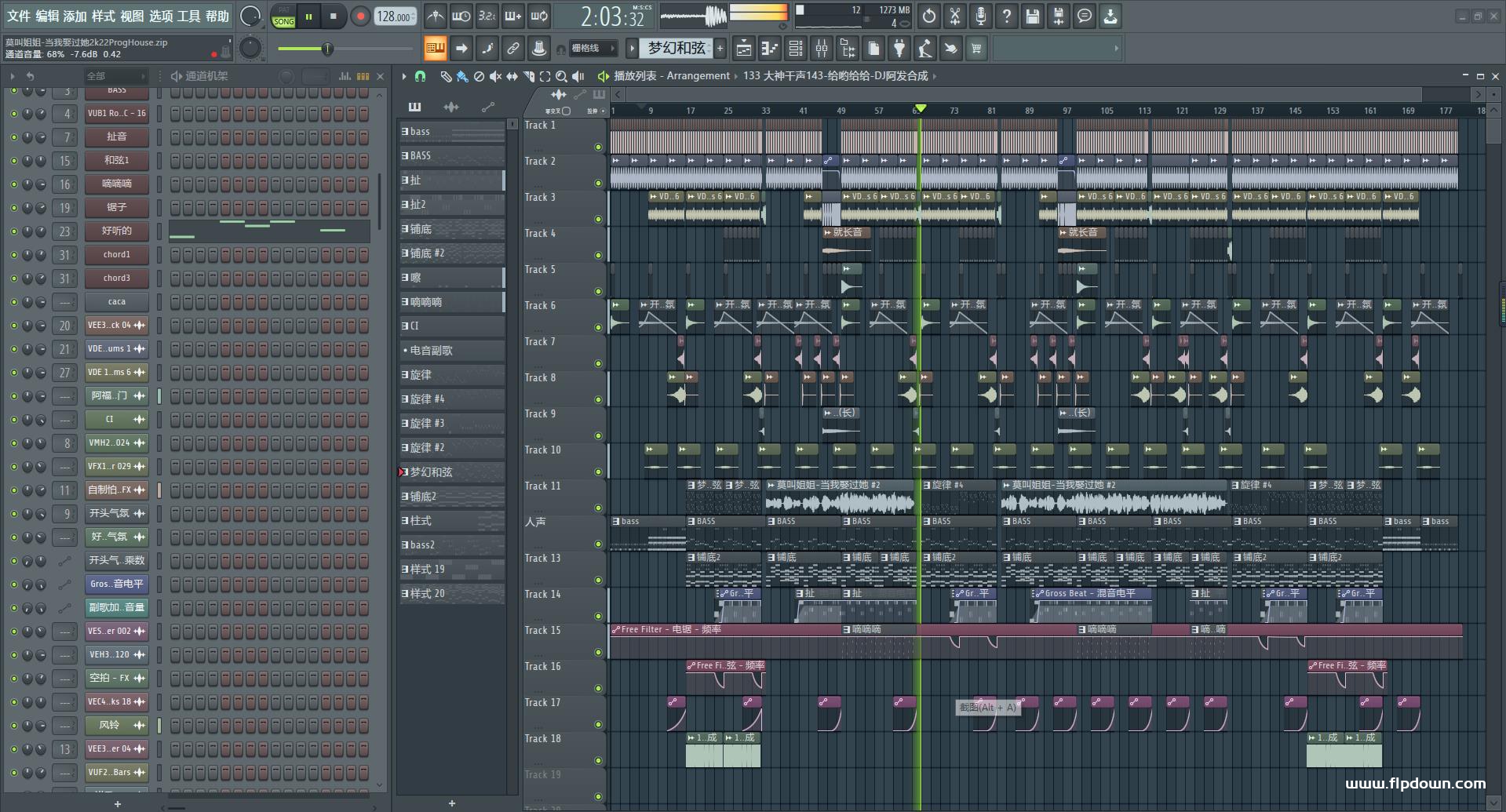Mute the 人声 playlist track
Viewport: 1506px width, 812px height.
598,544
